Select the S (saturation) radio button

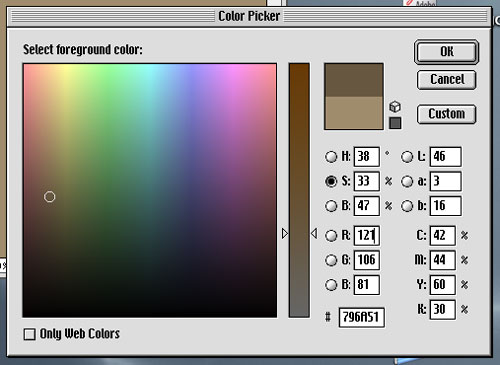(x=331, y=181)
